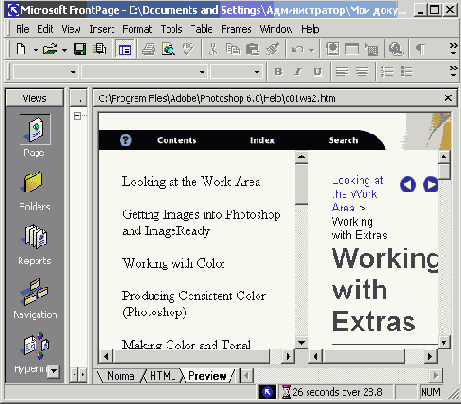461x404 pixels.
Task: Click the Cut scissors icon
Action: point(213,49)
